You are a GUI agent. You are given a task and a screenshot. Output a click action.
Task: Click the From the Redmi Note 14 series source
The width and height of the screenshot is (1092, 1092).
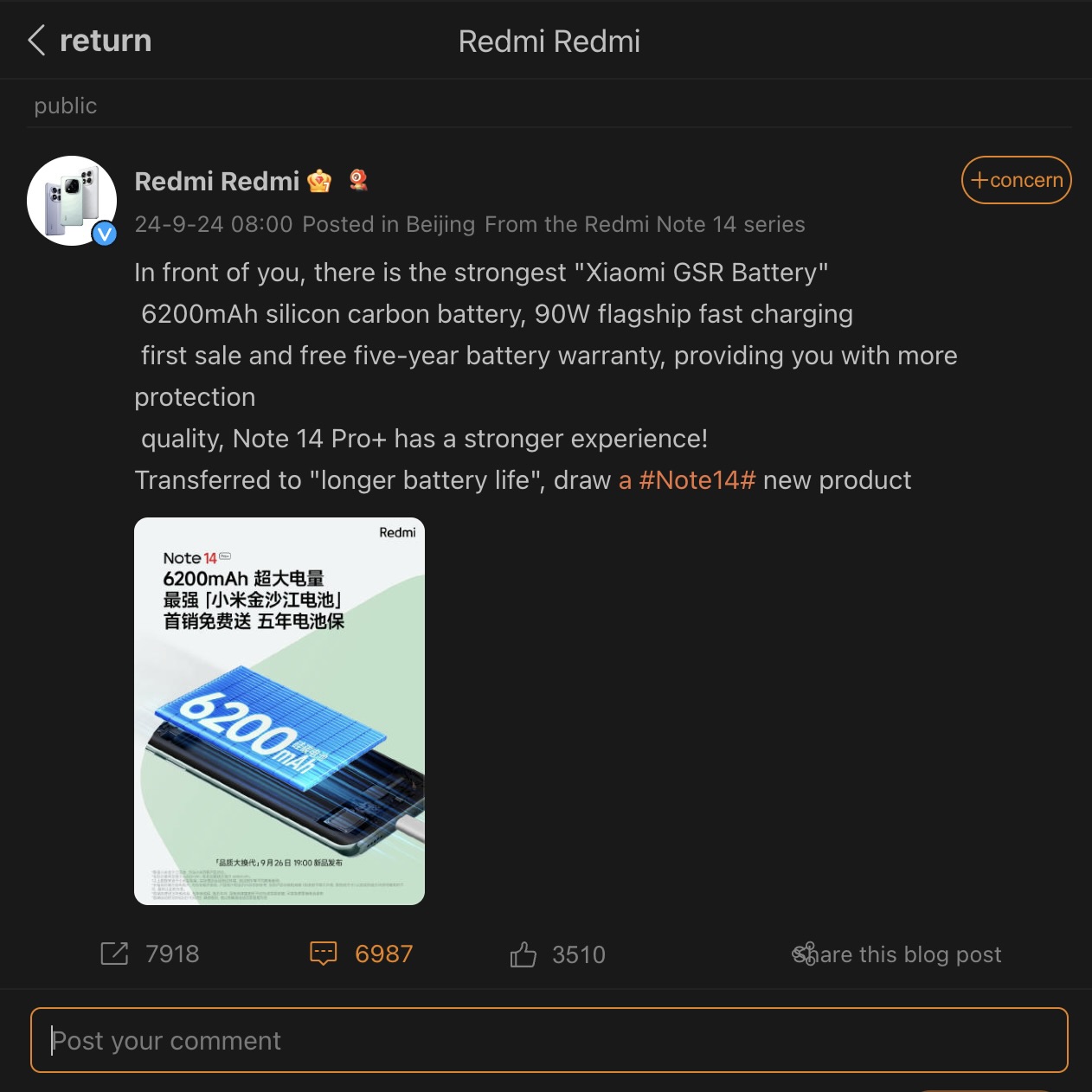coord(645,224)
